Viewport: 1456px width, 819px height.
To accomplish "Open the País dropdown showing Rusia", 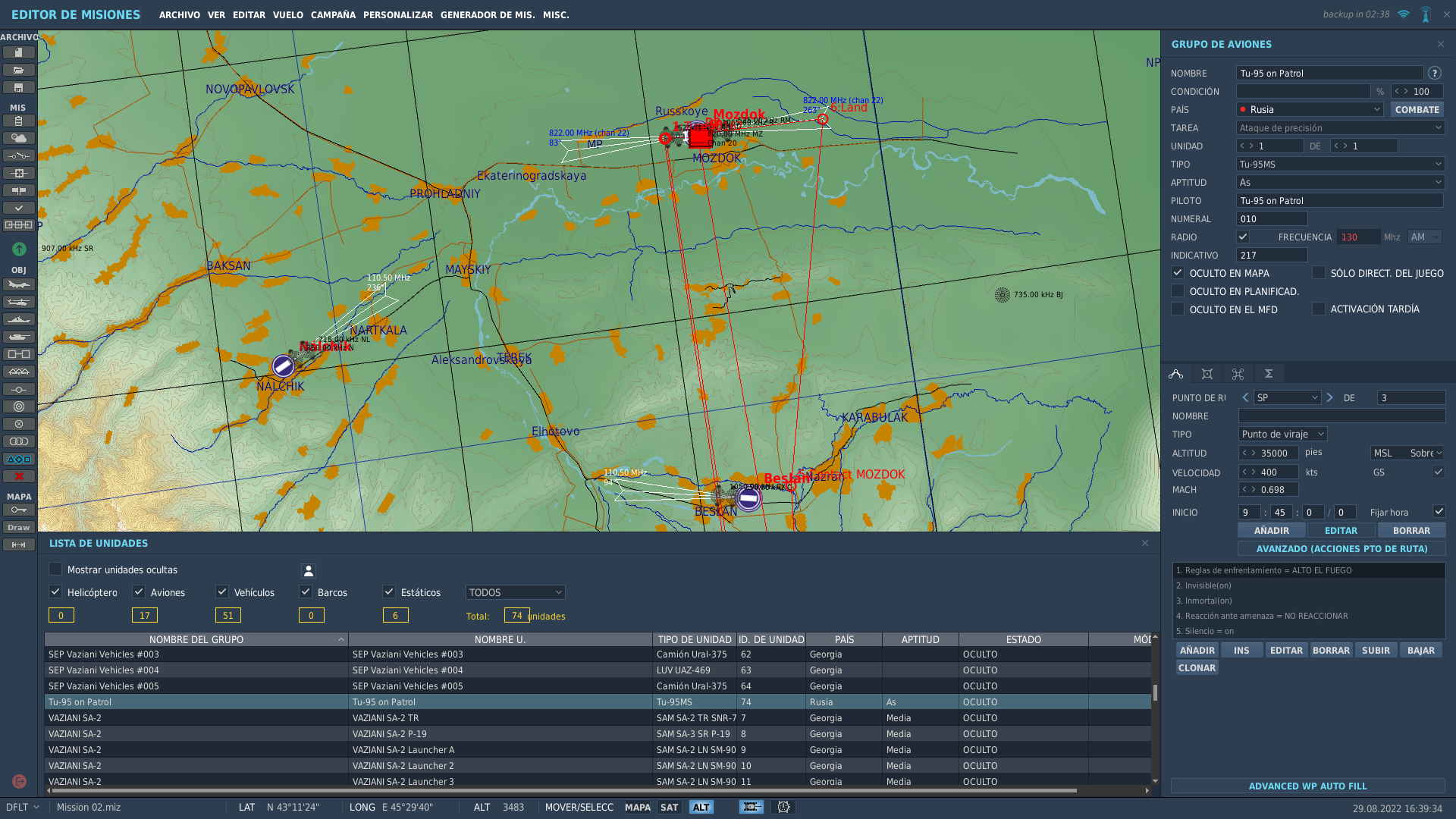I will pyautogui.click(x=1310, y=110).
